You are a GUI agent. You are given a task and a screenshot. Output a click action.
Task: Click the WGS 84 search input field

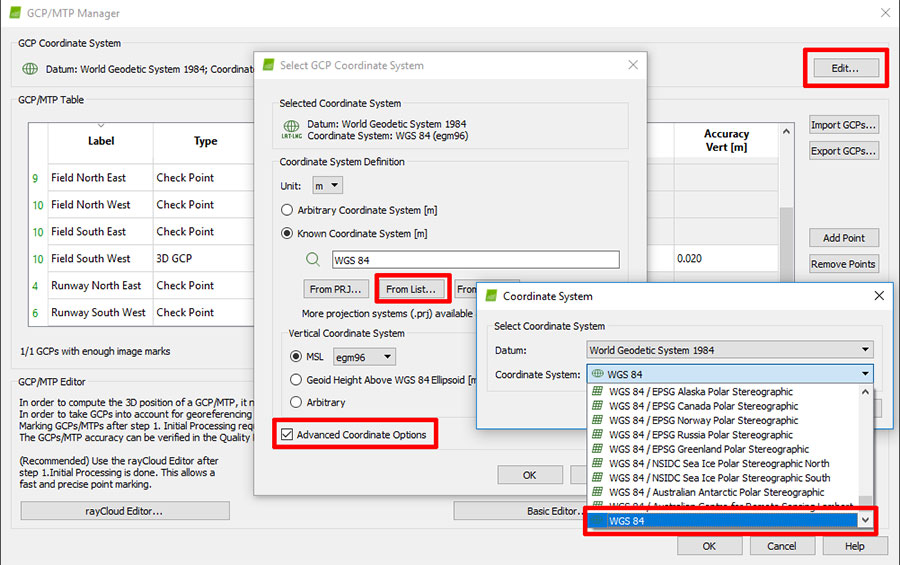475,260
